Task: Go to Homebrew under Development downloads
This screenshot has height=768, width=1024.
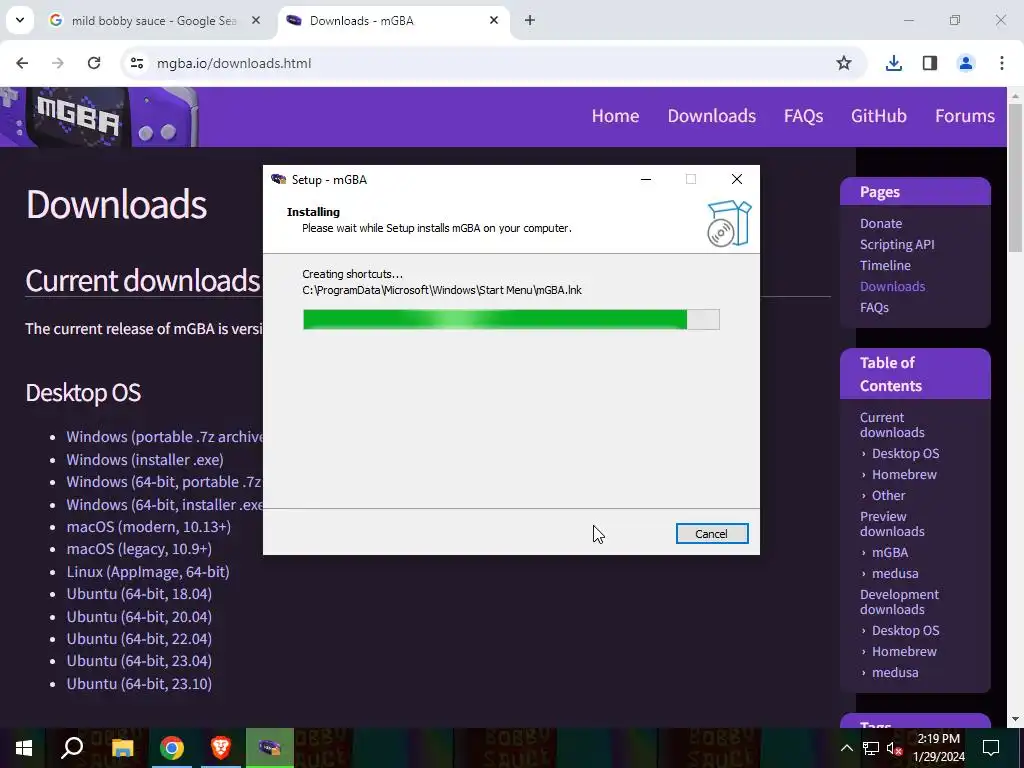Action: point(904,651)
